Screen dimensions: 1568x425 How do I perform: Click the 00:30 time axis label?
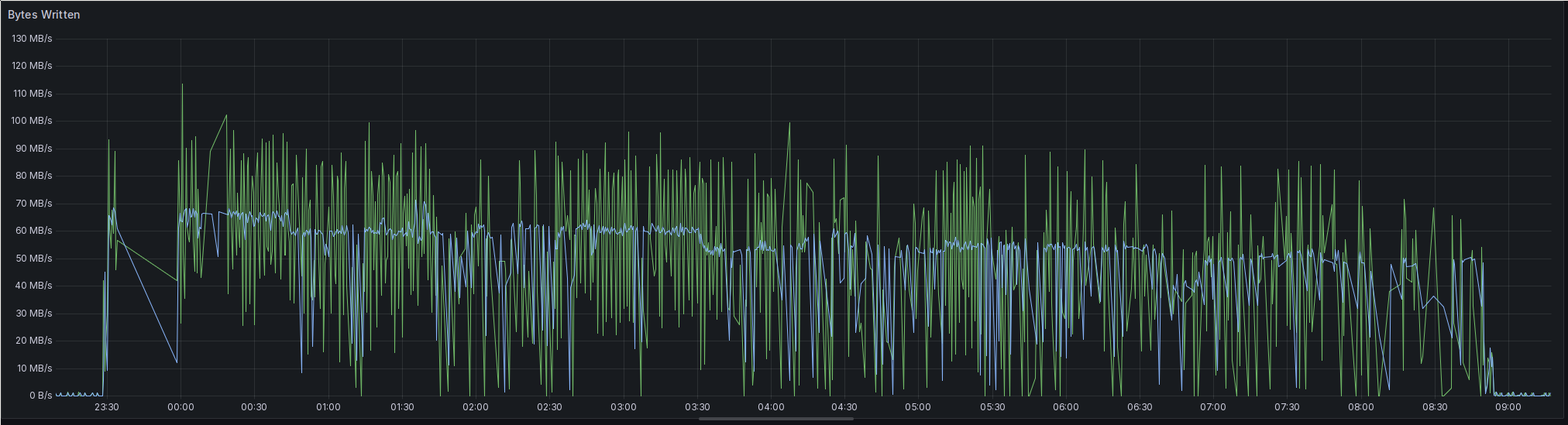click(254, 407)
